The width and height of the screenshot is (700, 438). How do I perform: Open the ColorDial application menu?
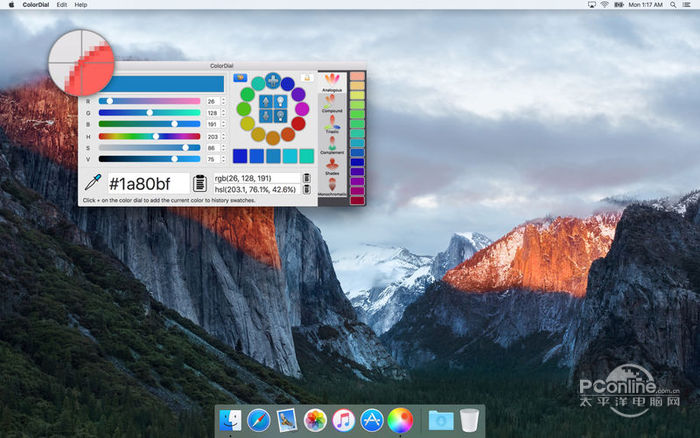pos(36,4)
